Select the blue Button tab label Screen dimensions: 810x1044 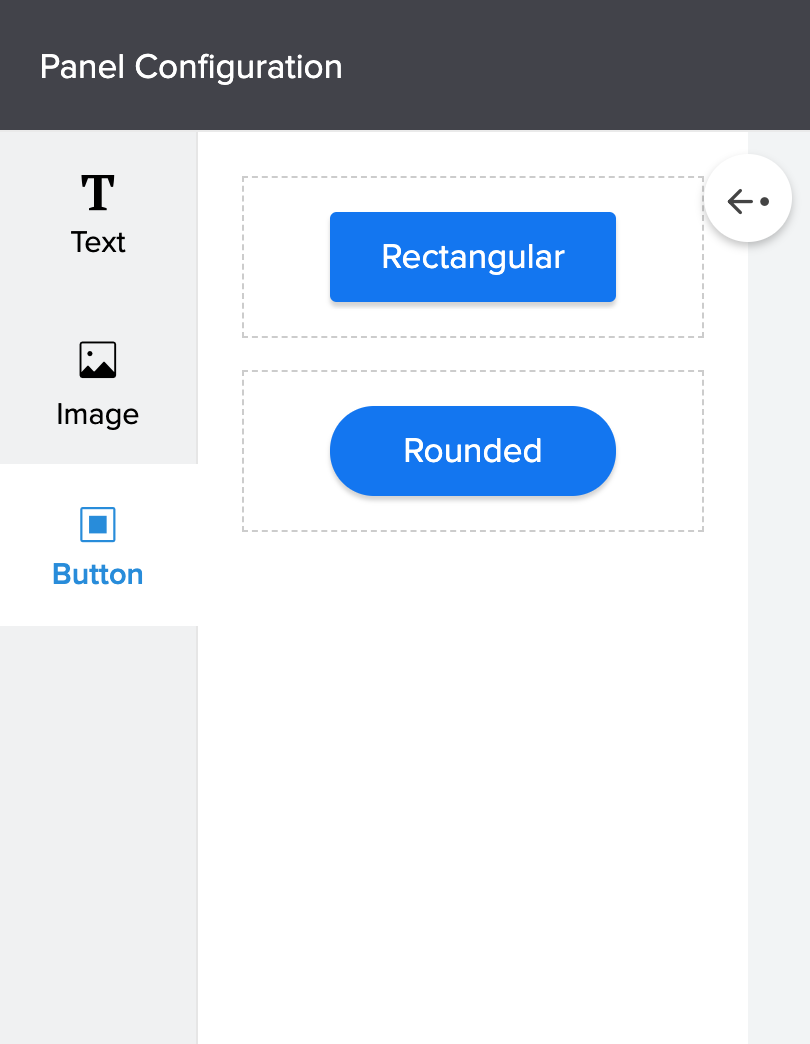click(98, 574)
